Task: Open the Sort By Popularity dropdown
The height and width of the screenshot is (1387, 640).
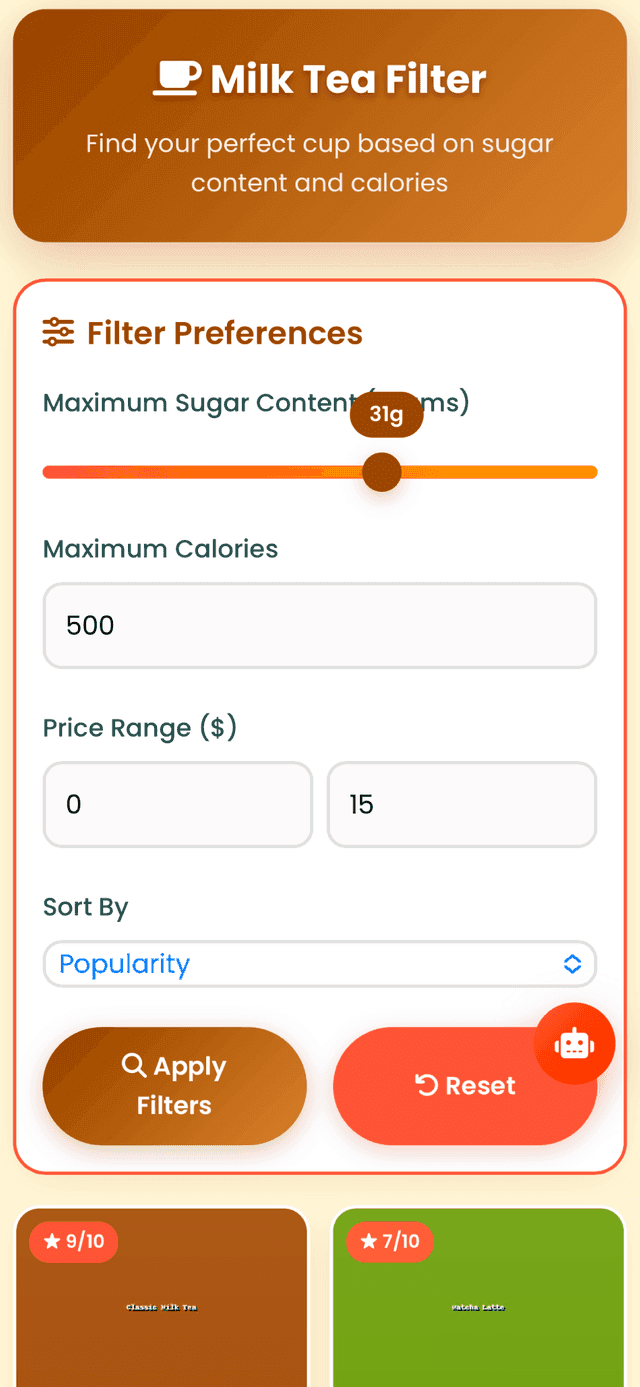Action: coord(320,964)
